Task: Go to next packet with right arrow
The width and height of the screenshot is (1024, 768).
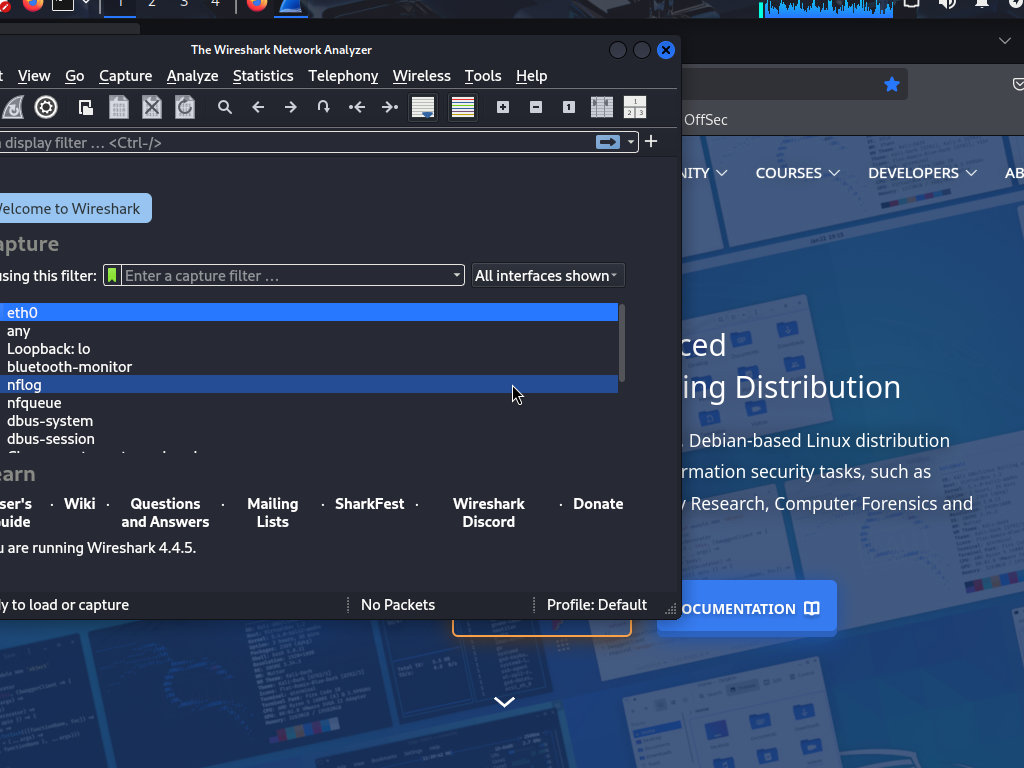Action: coord(291,108)
